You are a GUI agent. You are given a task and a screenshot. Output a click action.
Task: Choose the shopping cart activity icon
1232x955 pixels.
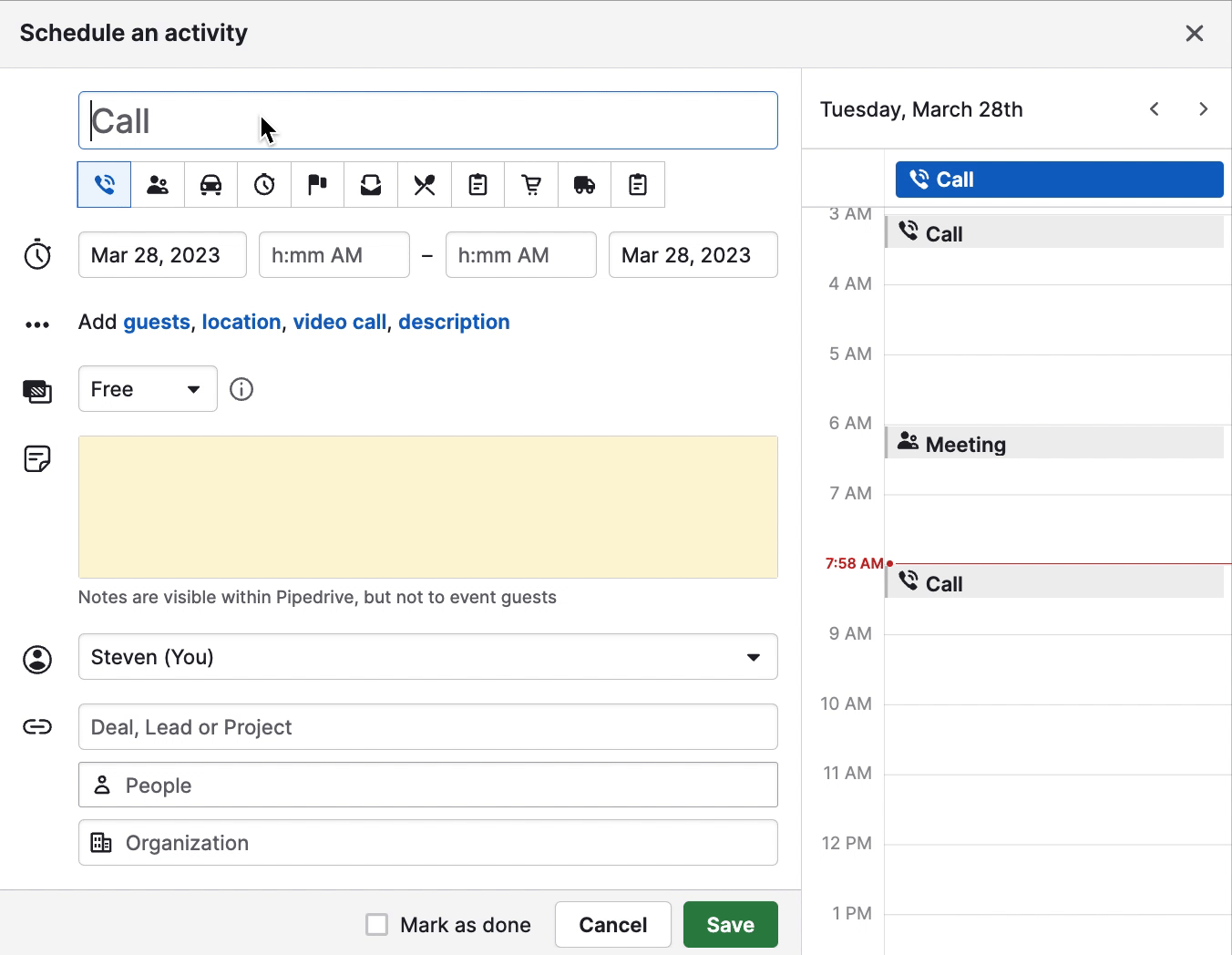531,185
